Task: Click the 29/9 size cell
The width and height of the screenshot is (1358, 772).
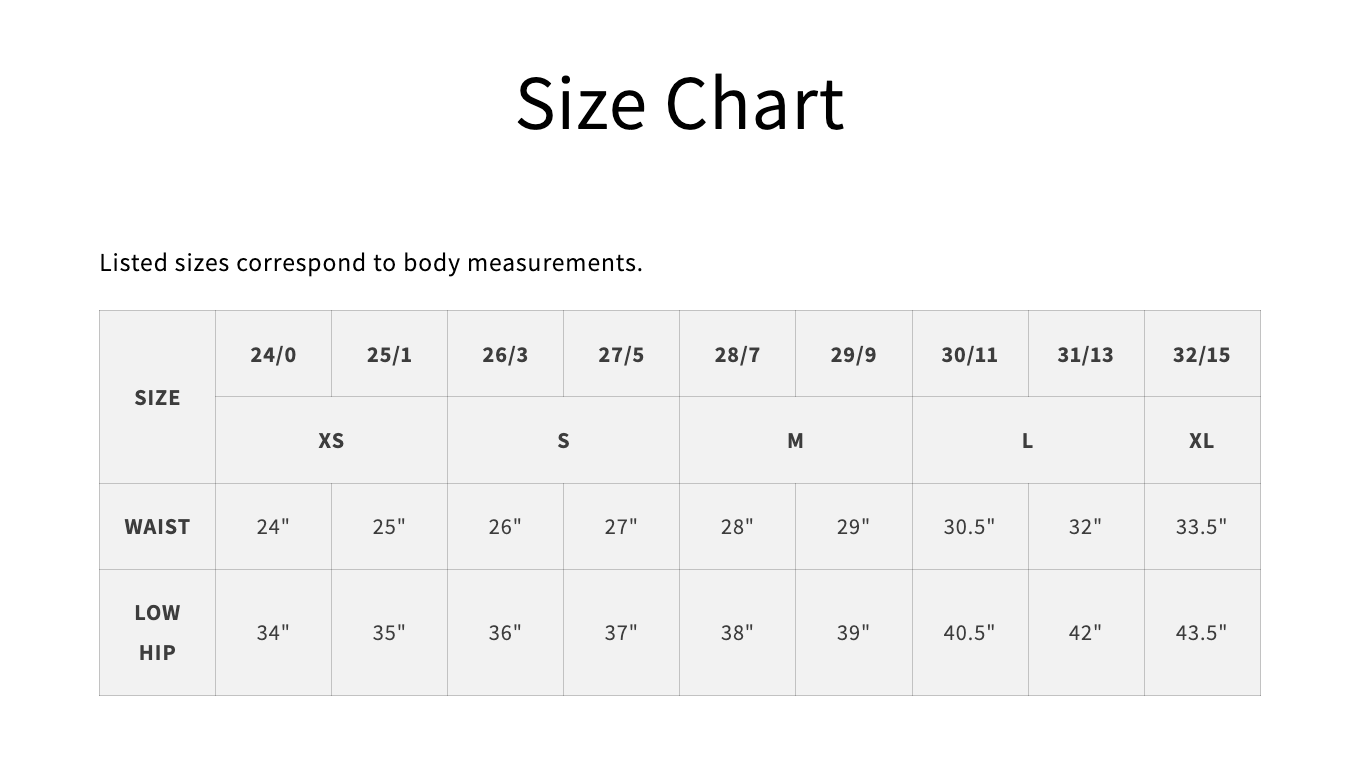Action: pos(853,354)
